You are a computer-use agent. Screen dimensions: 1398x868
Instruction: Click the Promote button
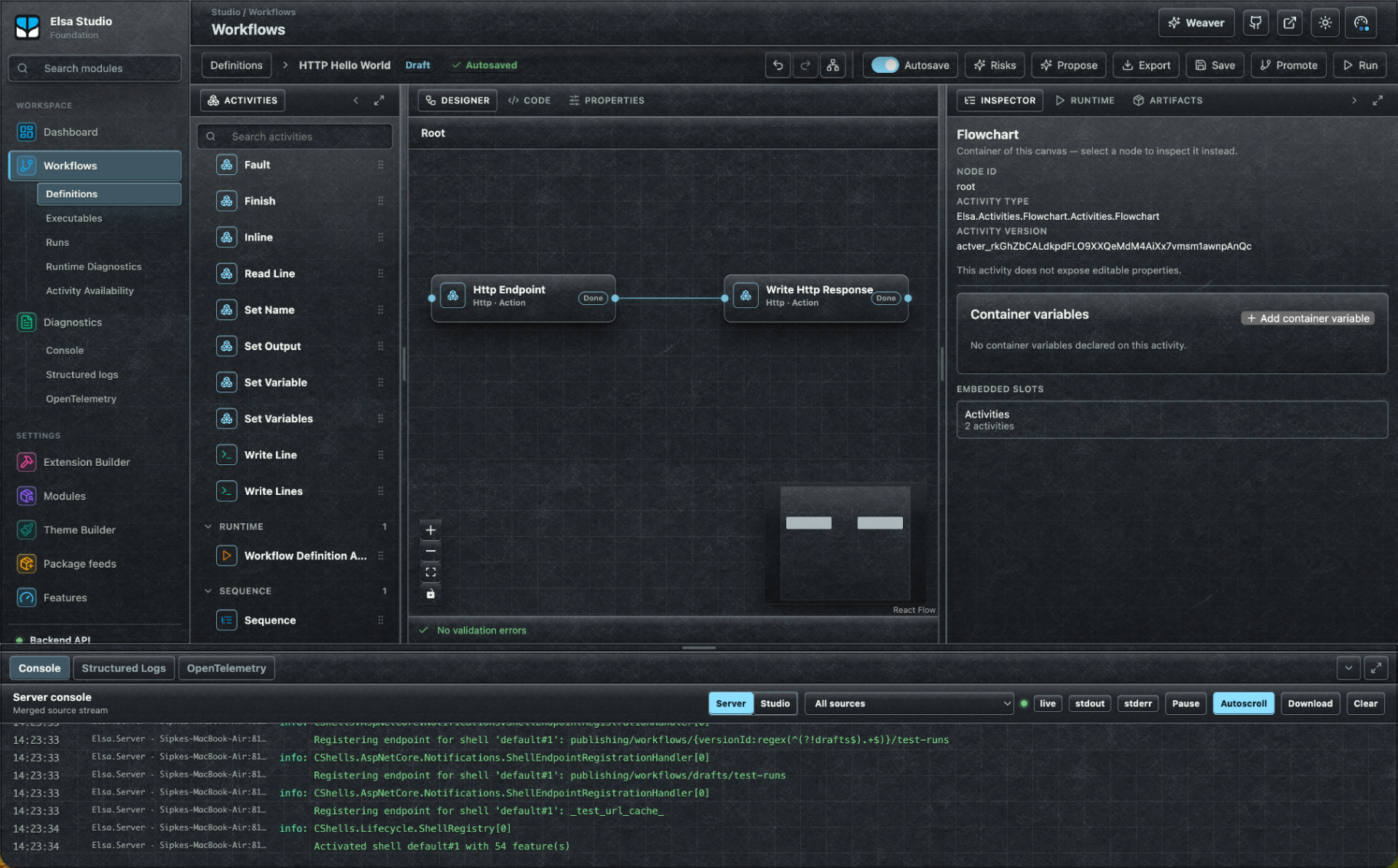pyautogui.click(x=1289, y=65)
